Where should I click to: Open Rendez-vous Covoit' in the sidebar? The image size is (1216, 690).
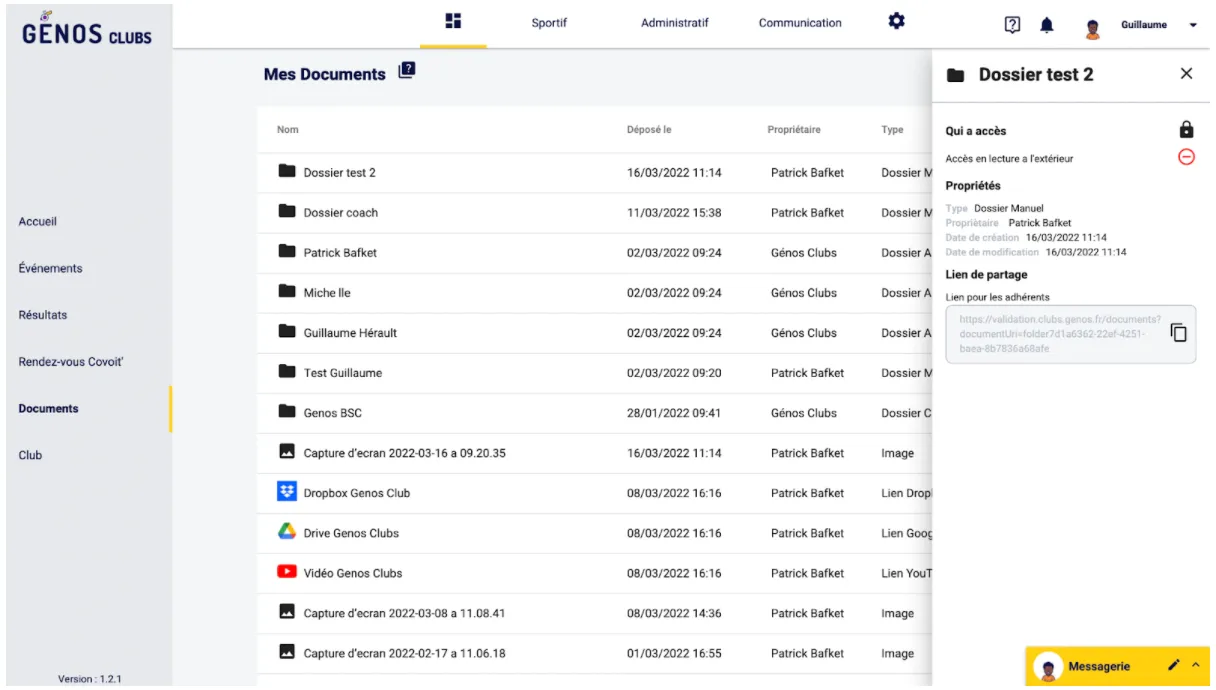coord(70,362)
